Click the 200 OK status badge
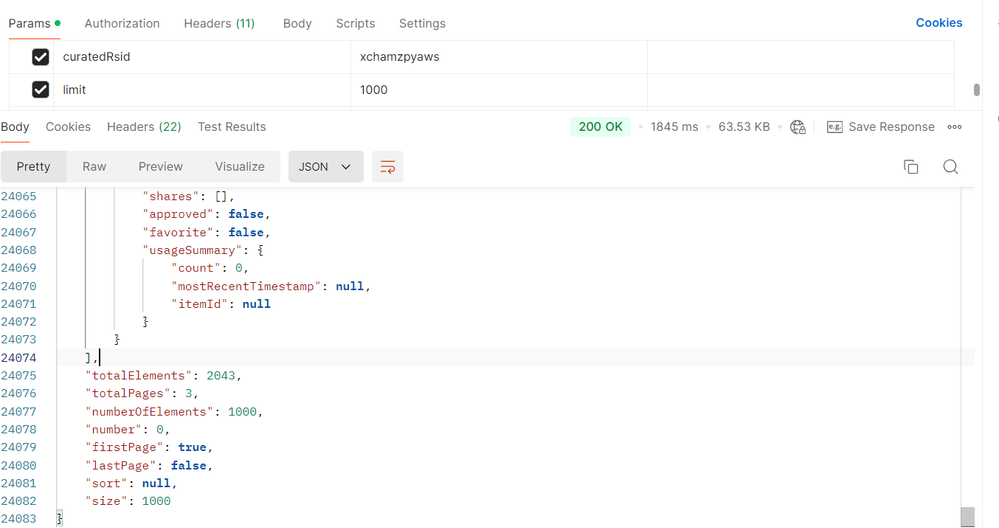Viewport: 999px width, 528px height. tap(601, 127)
